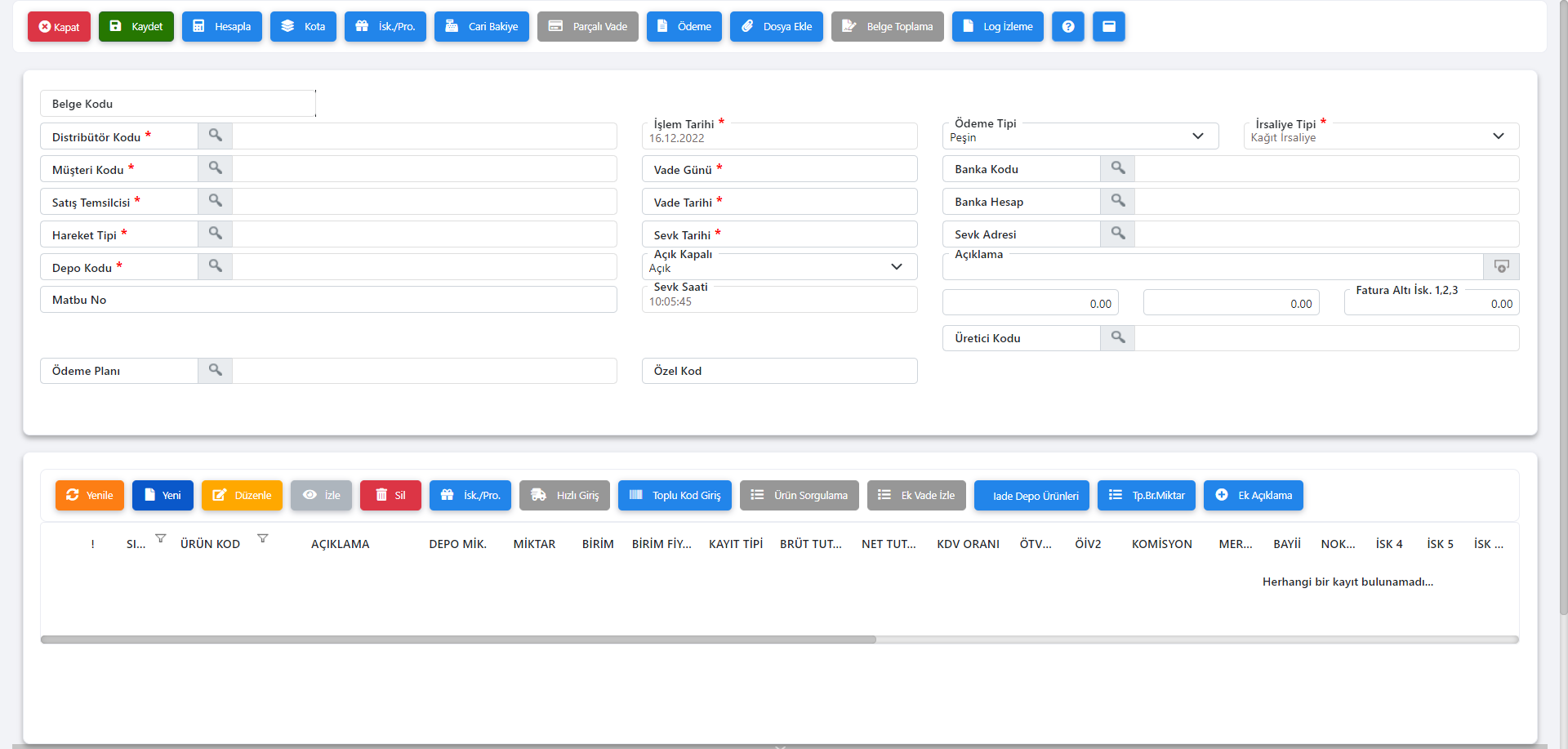Open Depo Kodu search lookup
Screen dimensions: 1568x749
[215, 266]
